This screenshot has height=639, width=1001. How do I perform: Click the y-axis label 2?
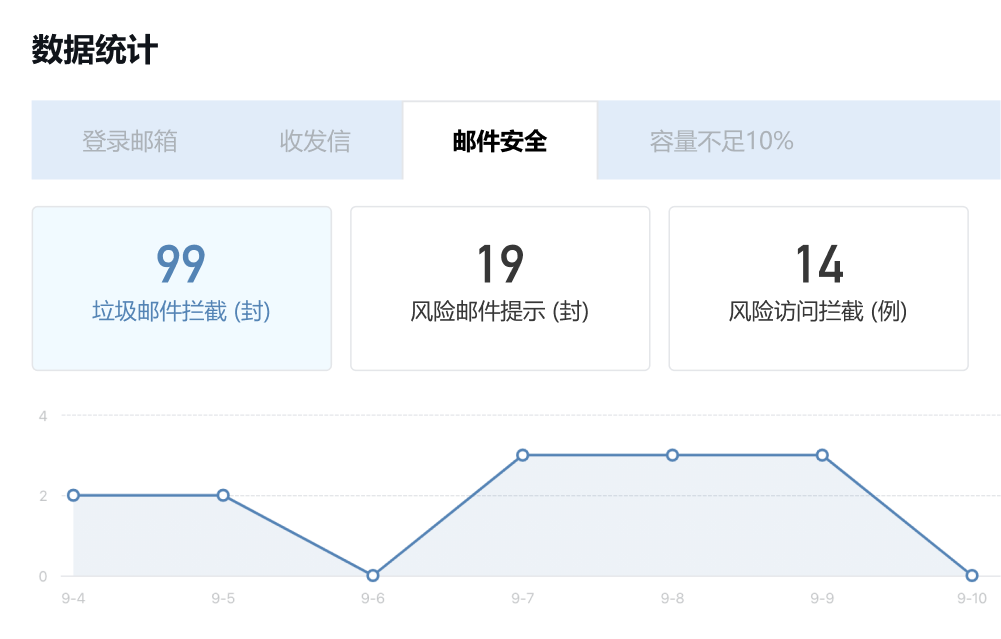point(43,496)
